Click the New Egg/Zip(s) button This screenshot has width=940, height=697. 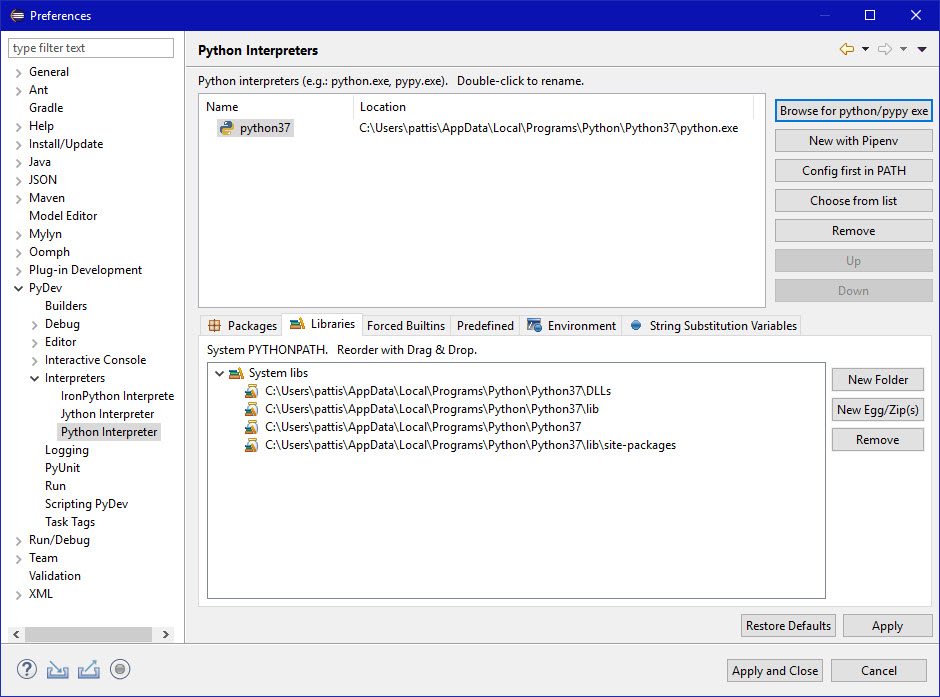click(877, 410)
